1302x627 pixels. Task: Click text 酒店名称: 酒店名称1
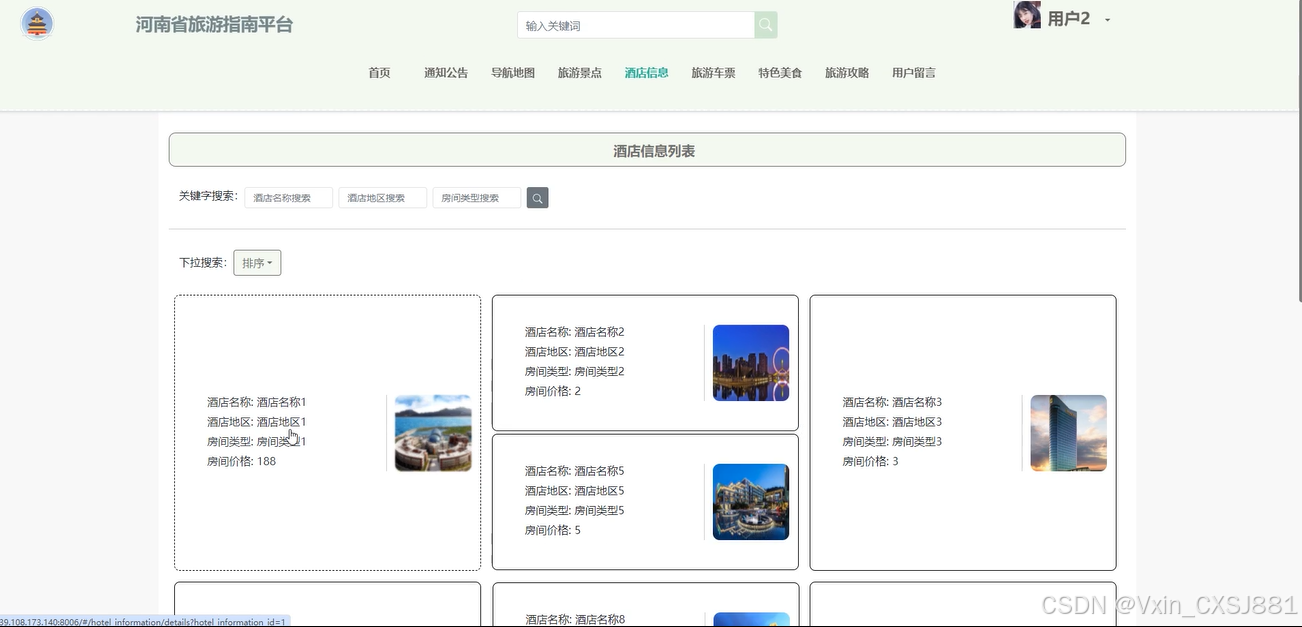pyautogui.click(x=257, y=402)
